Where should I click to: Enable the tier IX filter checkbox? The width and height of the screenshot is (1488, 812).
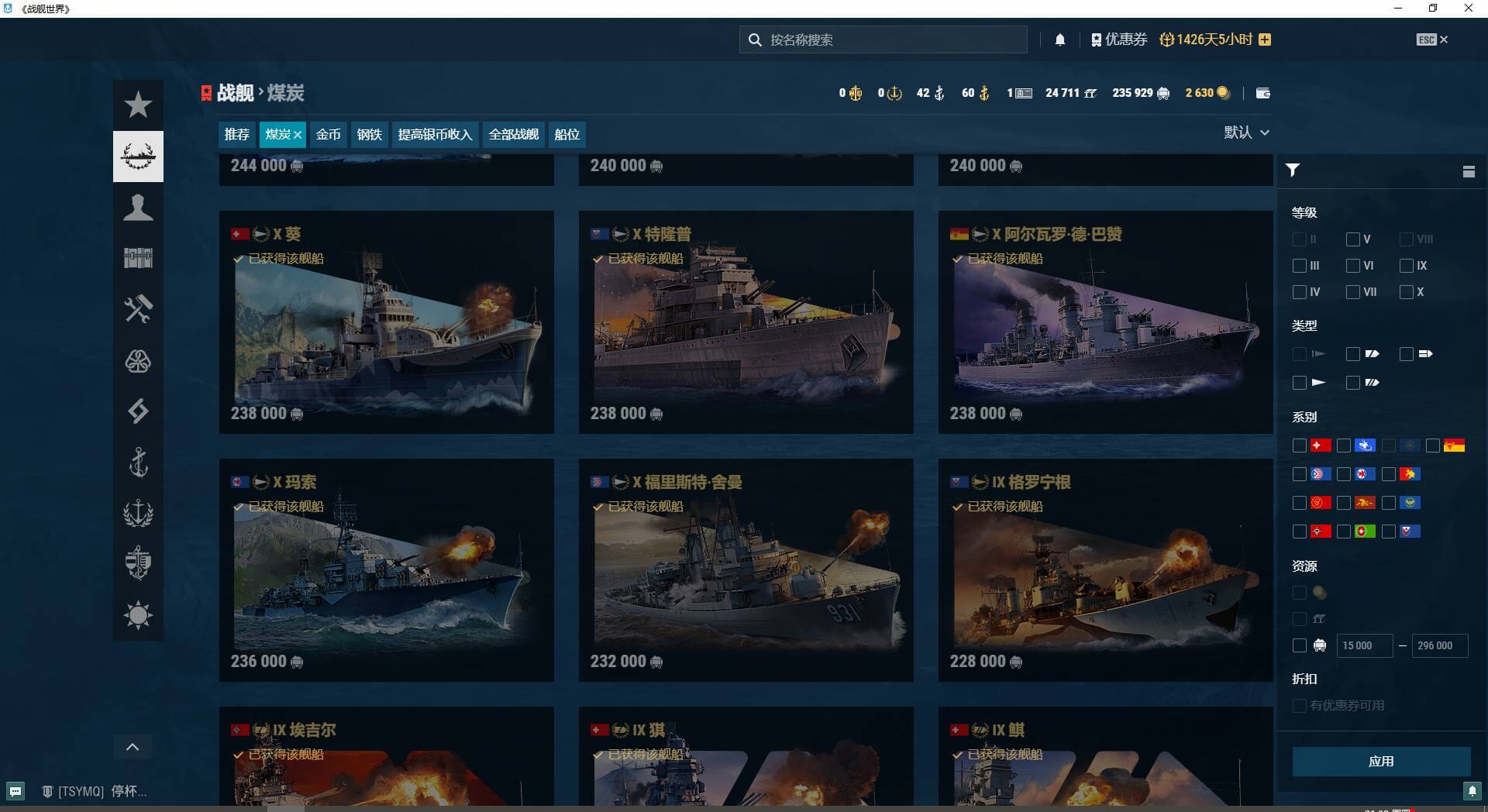tap(1407, 266)
